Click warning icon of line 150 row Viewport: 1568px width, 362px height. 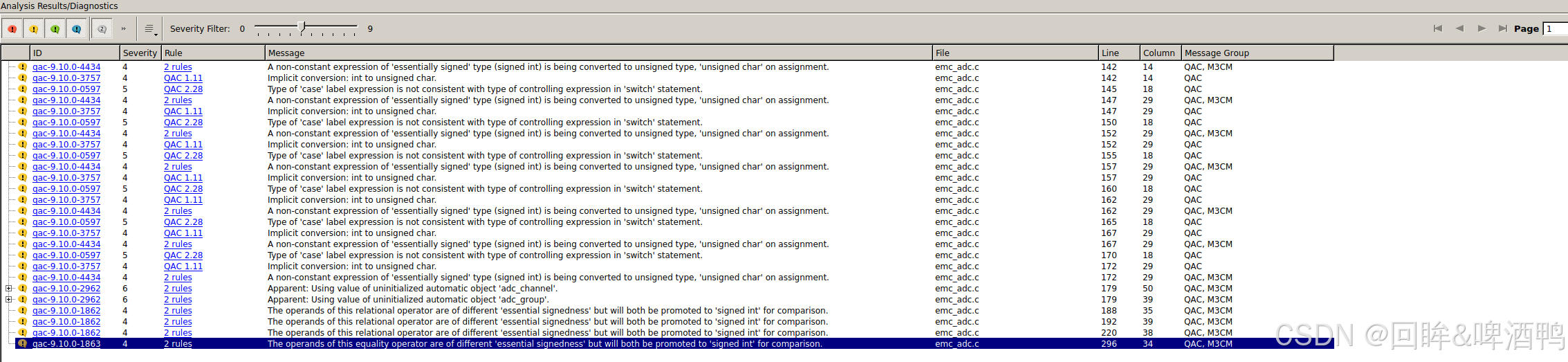point(22,123)
